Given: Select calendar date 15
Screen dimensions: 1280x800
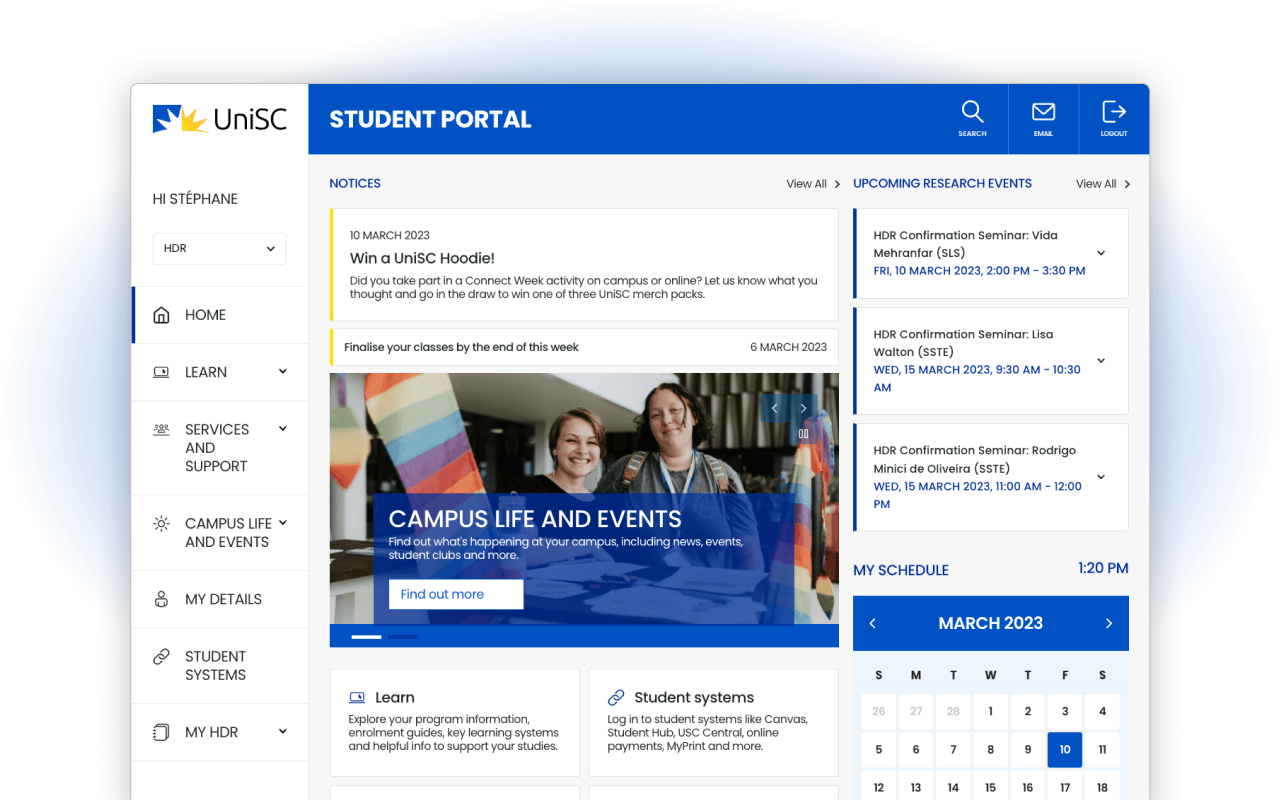Looking at the screenshot, I should [991, 787].
